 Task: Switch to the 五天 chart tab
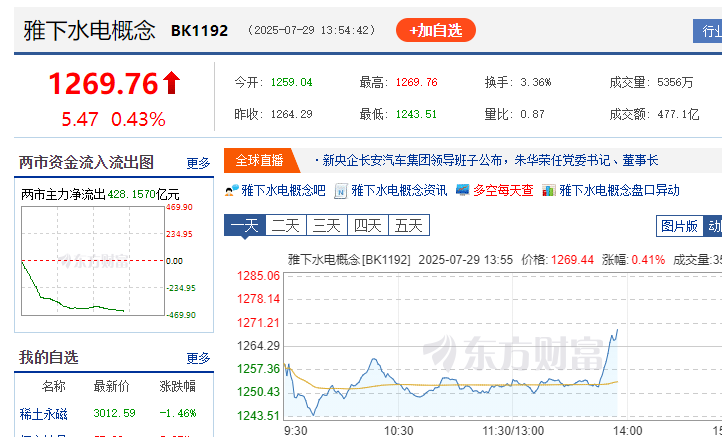(409, 226)
